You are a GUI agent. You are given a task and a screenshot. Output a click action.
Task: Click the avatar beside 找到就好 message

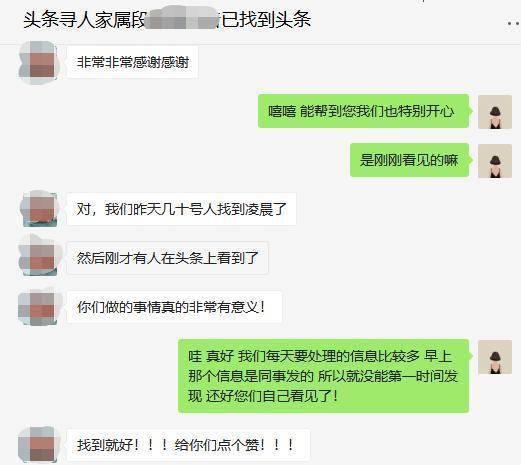(x=38, y=444)
